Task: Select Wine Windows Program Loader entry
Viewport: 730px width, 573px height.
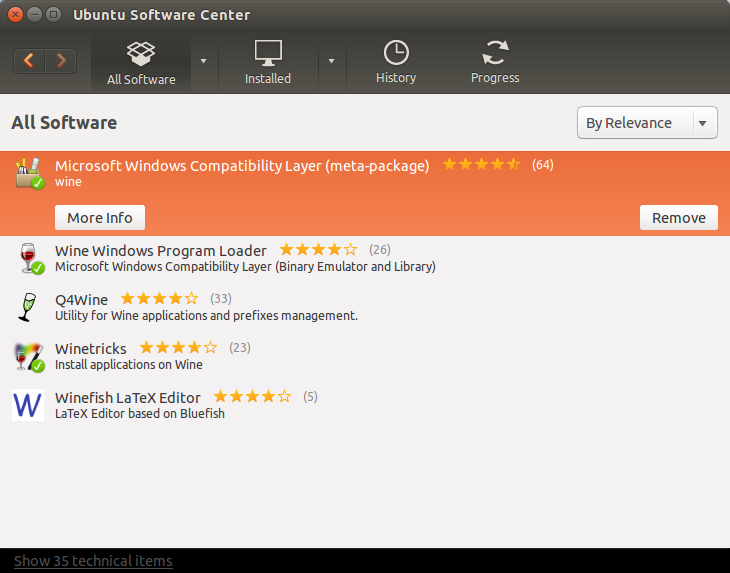Action: point(365,258)
